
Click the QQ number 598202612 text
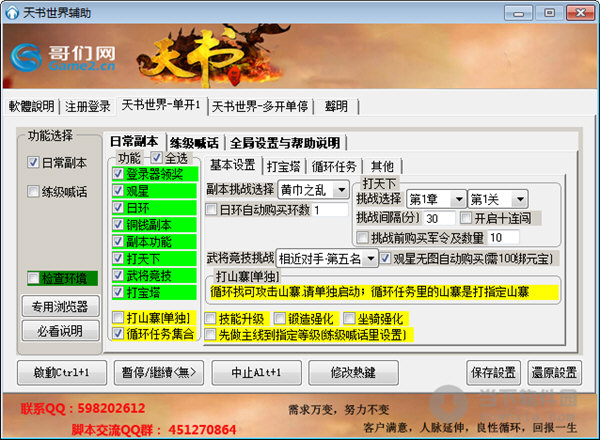coord(111,408)
